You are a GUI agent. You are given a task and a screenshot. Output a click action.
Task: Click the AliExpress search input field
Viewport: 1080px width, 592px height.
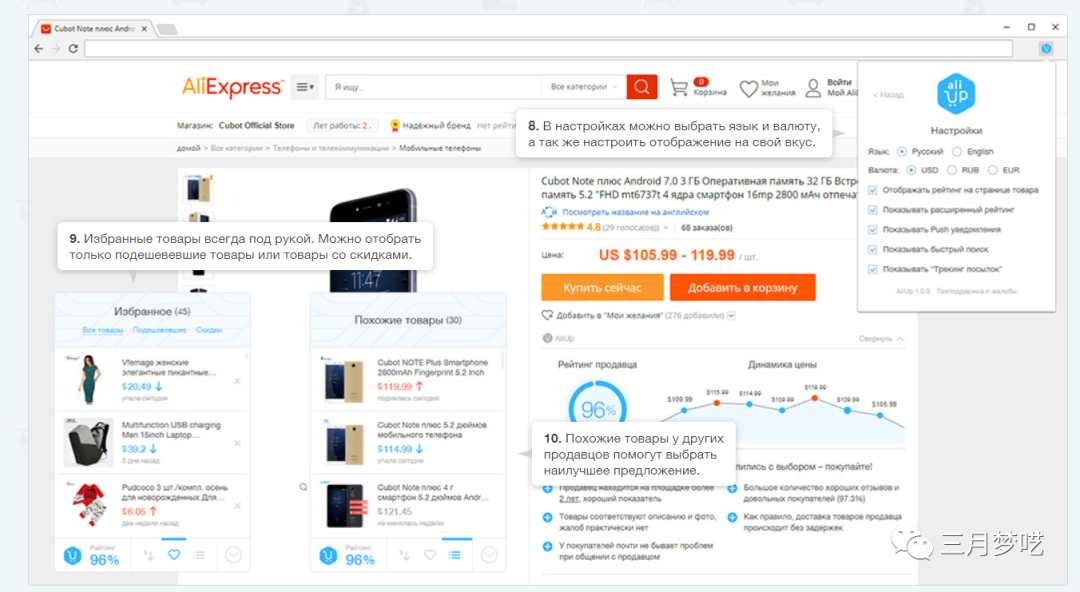435,87
